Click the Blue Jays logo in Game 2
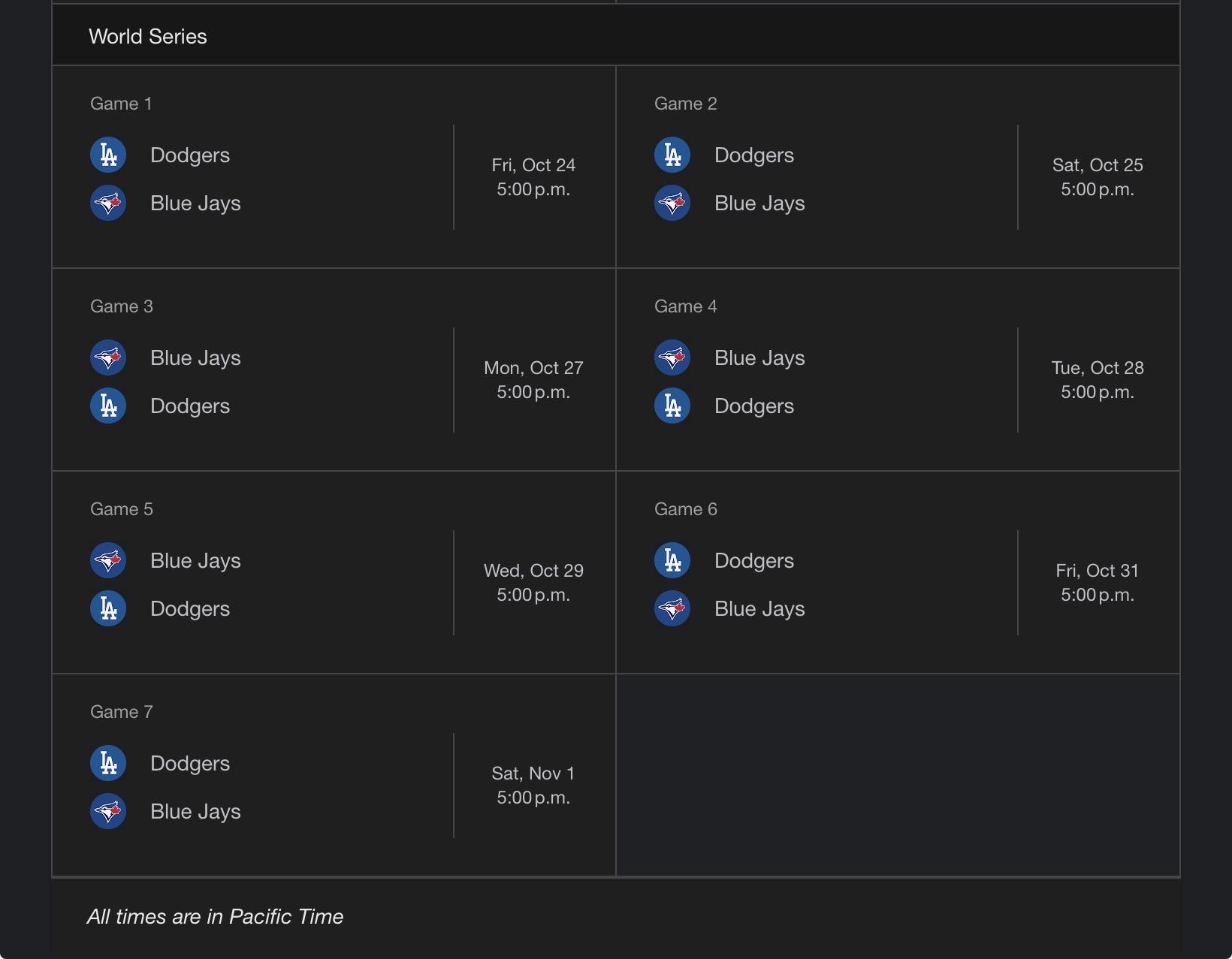1232x959 pixels. [x=672, y=203]
